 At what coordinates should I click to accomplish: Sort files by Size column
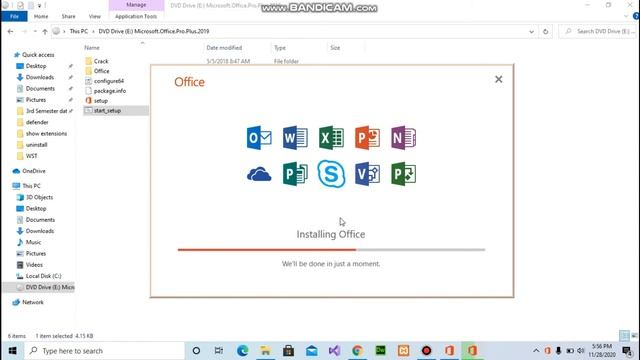click(335, 48)
